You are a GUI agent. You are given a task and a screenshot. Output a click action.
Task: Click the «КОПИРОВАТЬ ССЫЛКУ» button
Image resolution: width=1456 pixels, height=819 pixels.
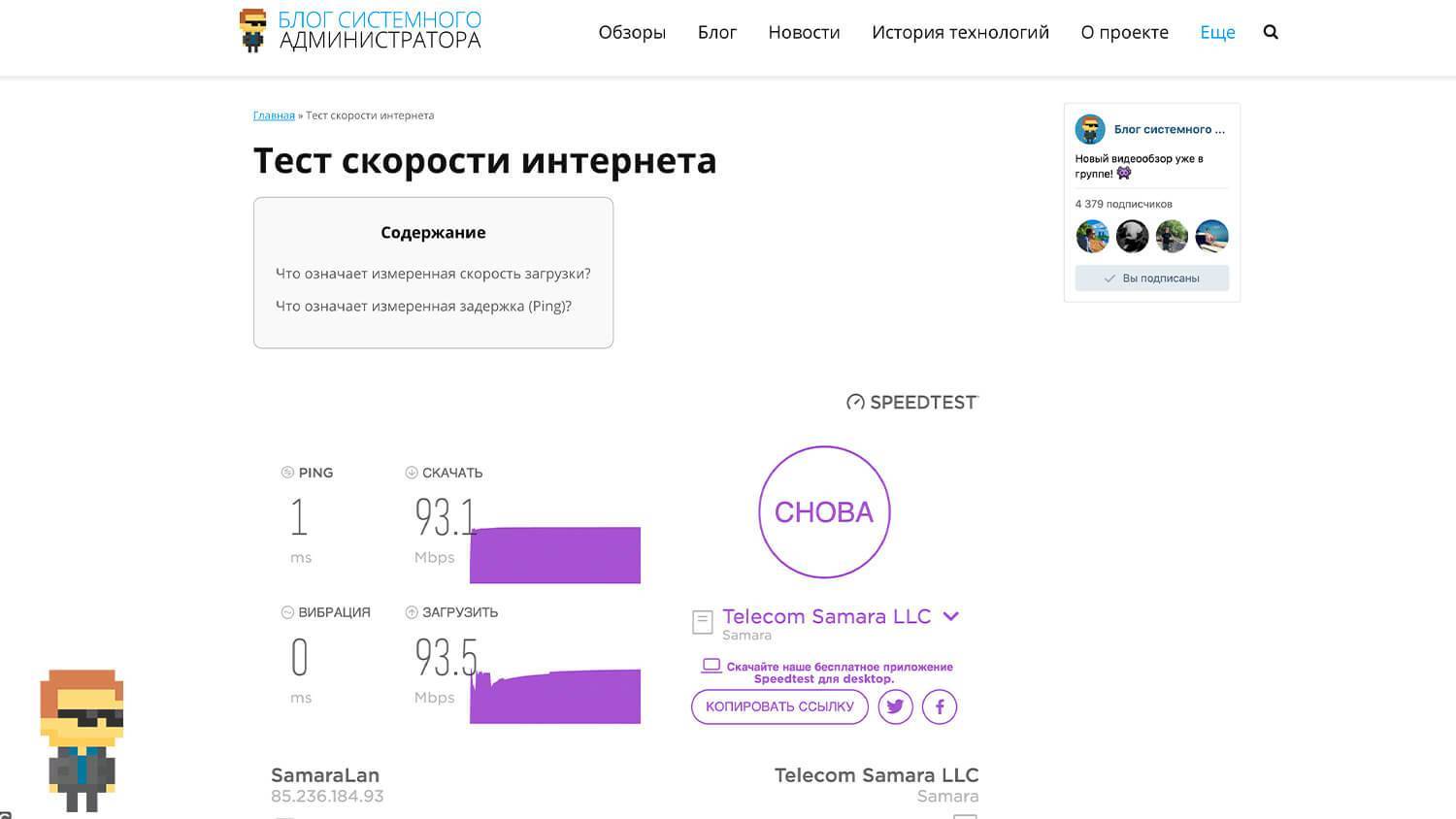[x=779, y=706]
